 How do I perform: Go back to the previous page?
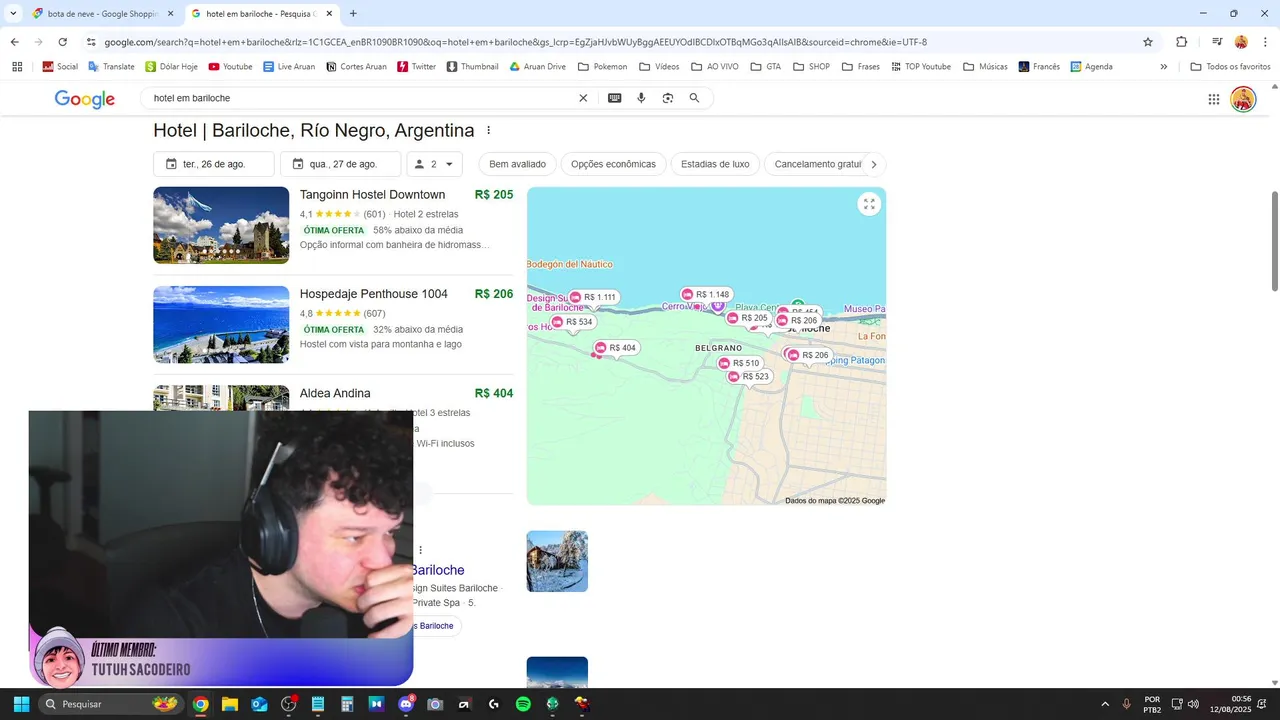(14, 42)
